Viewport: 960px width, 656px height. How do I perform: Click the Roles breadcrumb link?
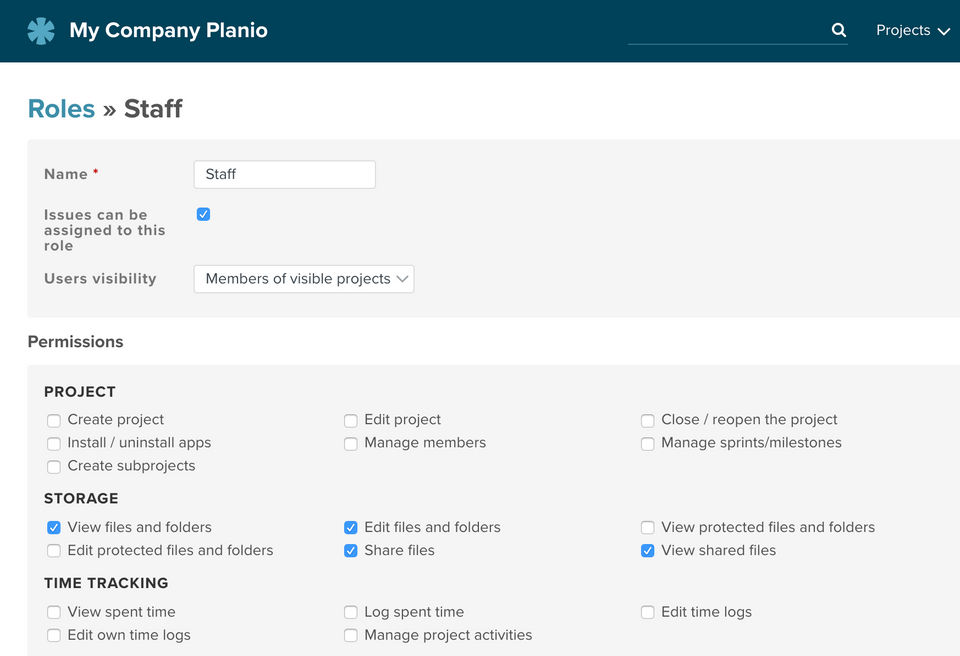pyautogui.click(x=61, y=109)
